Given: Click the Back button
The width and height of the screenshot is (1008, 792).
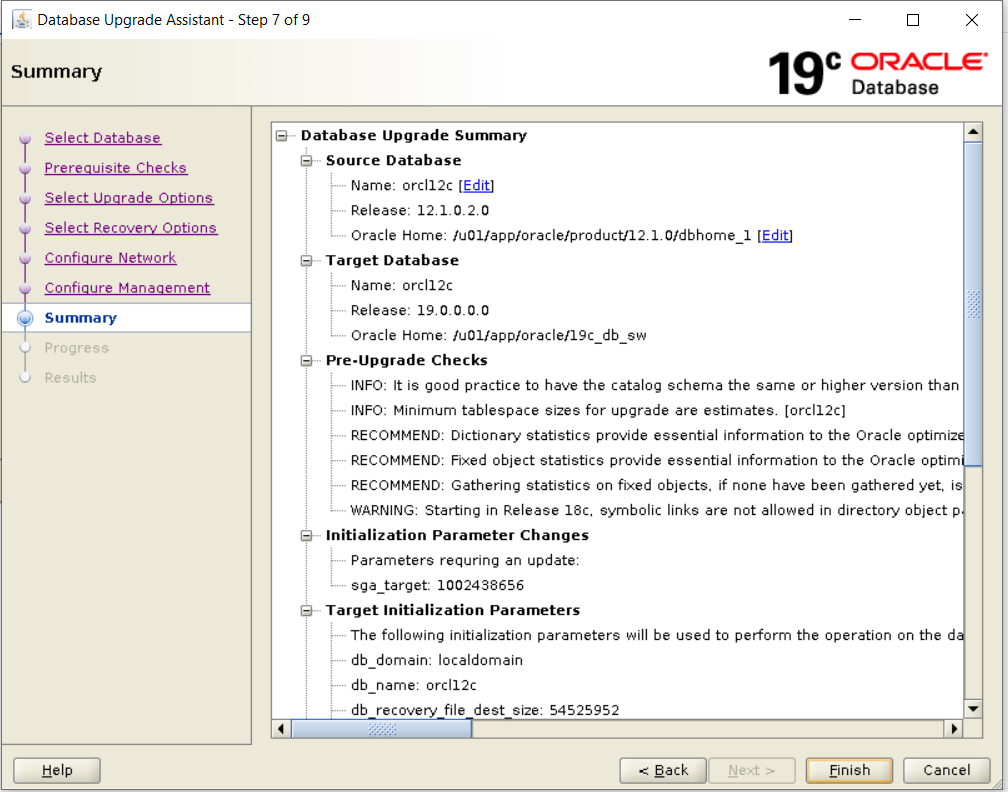Looking at the screenshot, I should [x=662, y=770].
